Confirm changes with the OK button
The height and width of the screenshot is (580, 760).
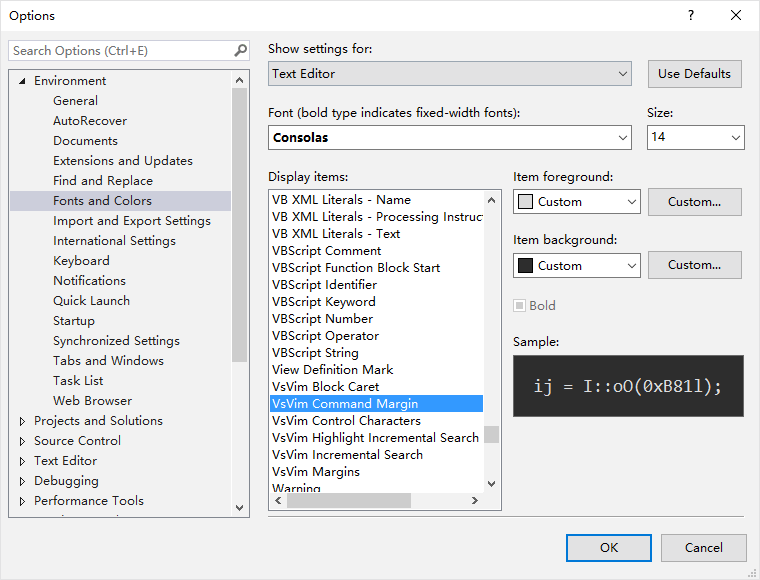608,547
